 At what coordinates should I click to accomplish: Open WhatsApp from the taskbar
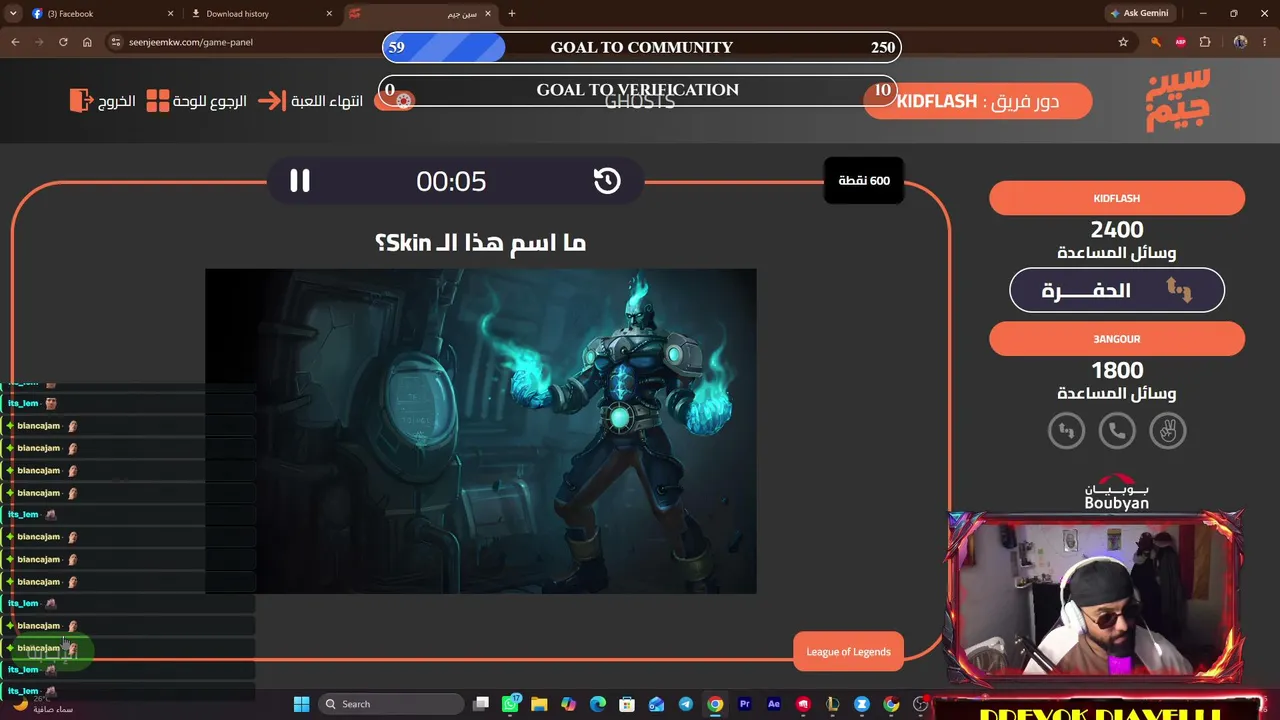pyautogui.click(x=510, y=704)
